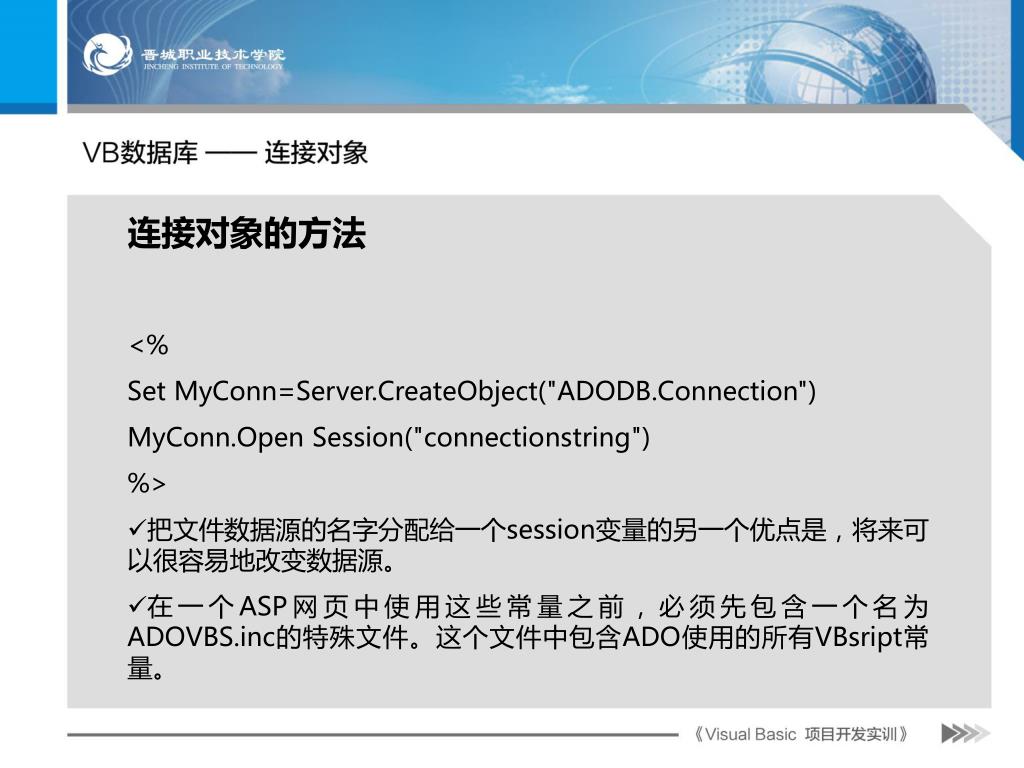Click the 'Set MyConn=Server.CreateObject' code line
The width and height of the screenshot is (1024, 768).
click(x=472, y=391)
